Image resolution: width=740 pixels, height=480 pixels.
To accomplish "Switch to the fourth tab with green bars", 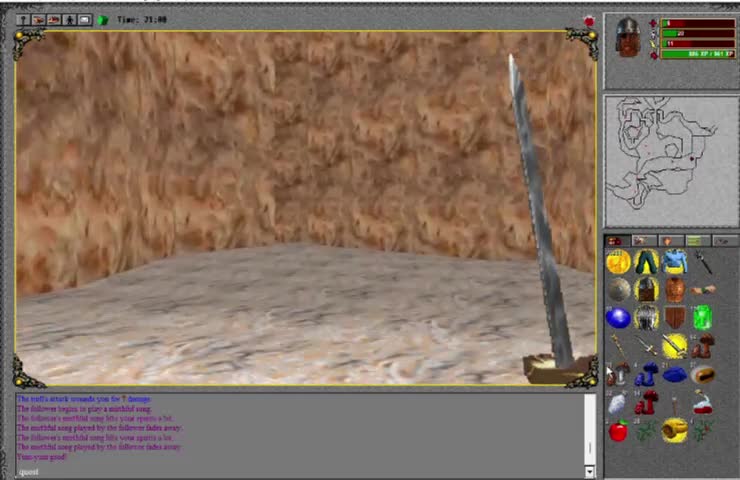I will point(697,241).
